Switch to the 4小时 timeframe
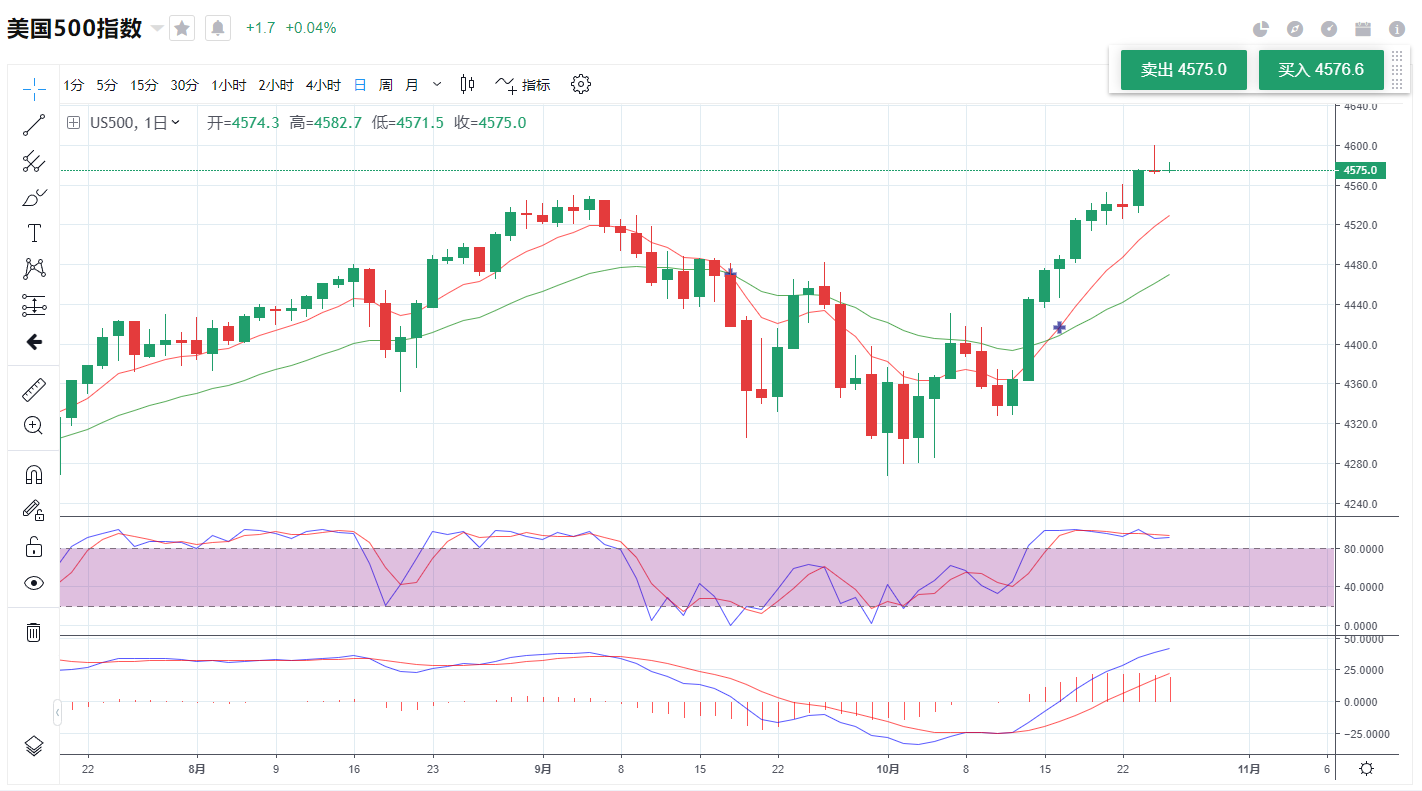 [x=323, y=85]
